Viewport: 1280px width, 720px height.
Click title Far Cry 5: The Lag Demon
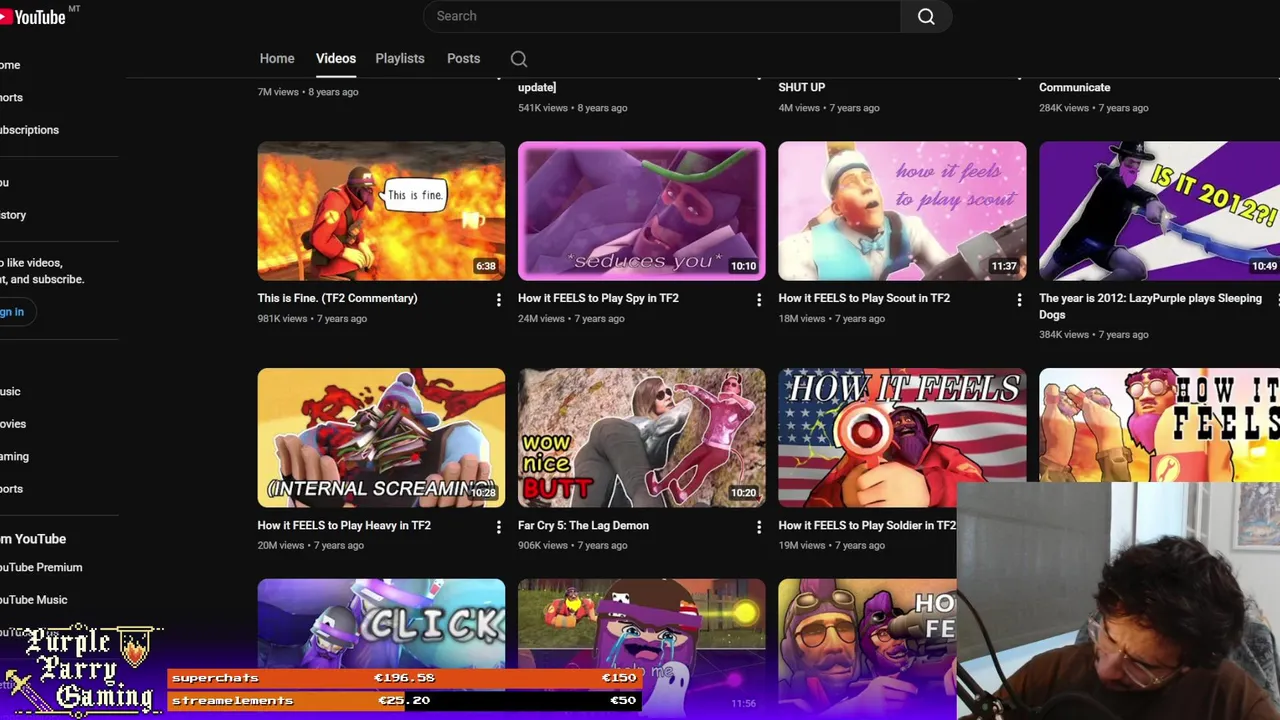[583, 525]
